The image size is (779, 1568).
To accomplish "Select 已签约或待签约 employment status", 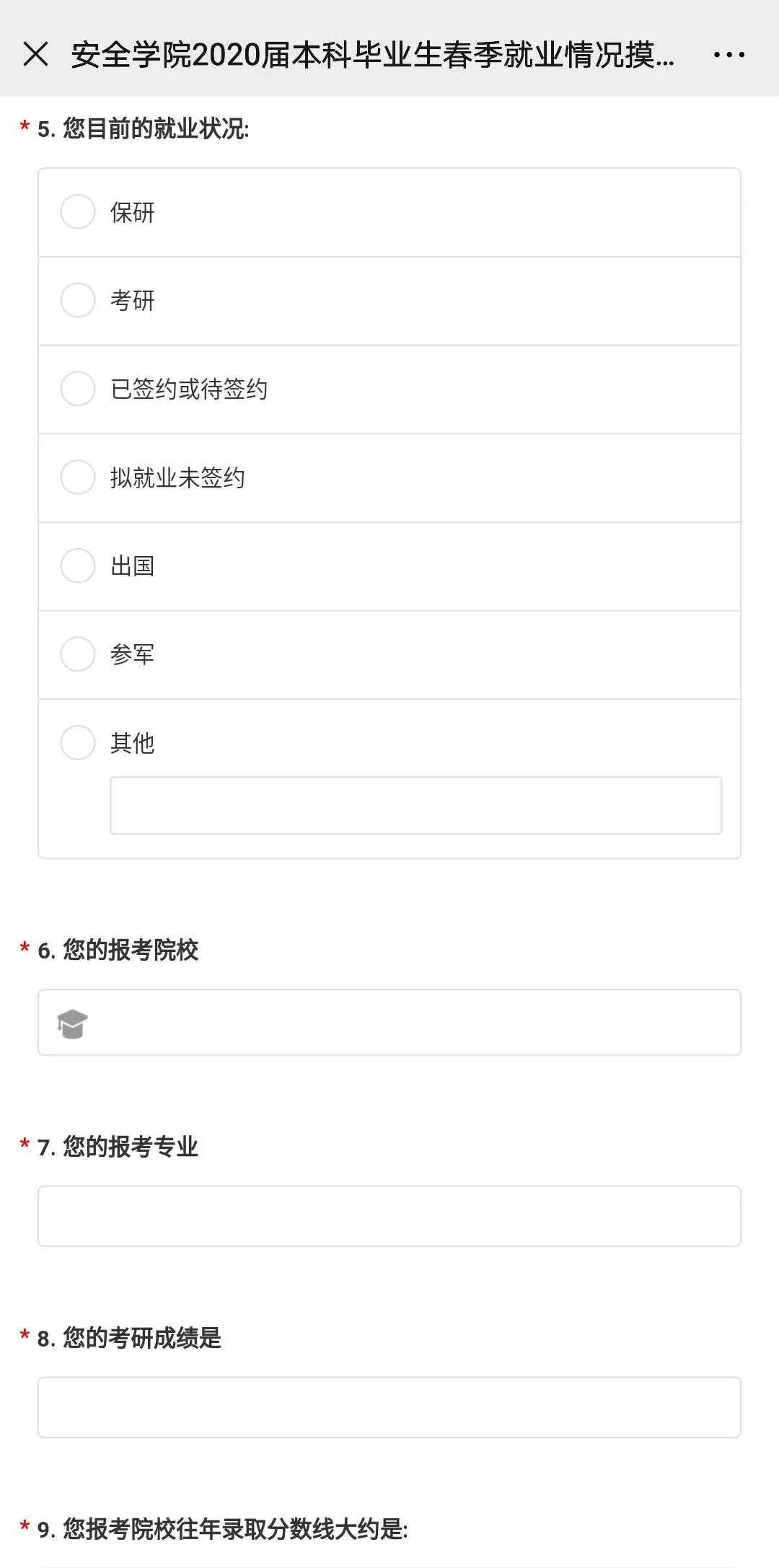I will pos(78,389).
